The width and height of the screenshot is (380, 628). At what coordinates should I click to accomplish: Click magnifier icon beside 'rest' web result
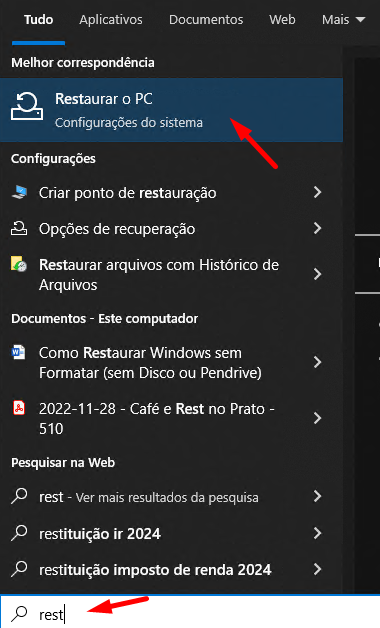pyautogui.click(x=19, y=497)
